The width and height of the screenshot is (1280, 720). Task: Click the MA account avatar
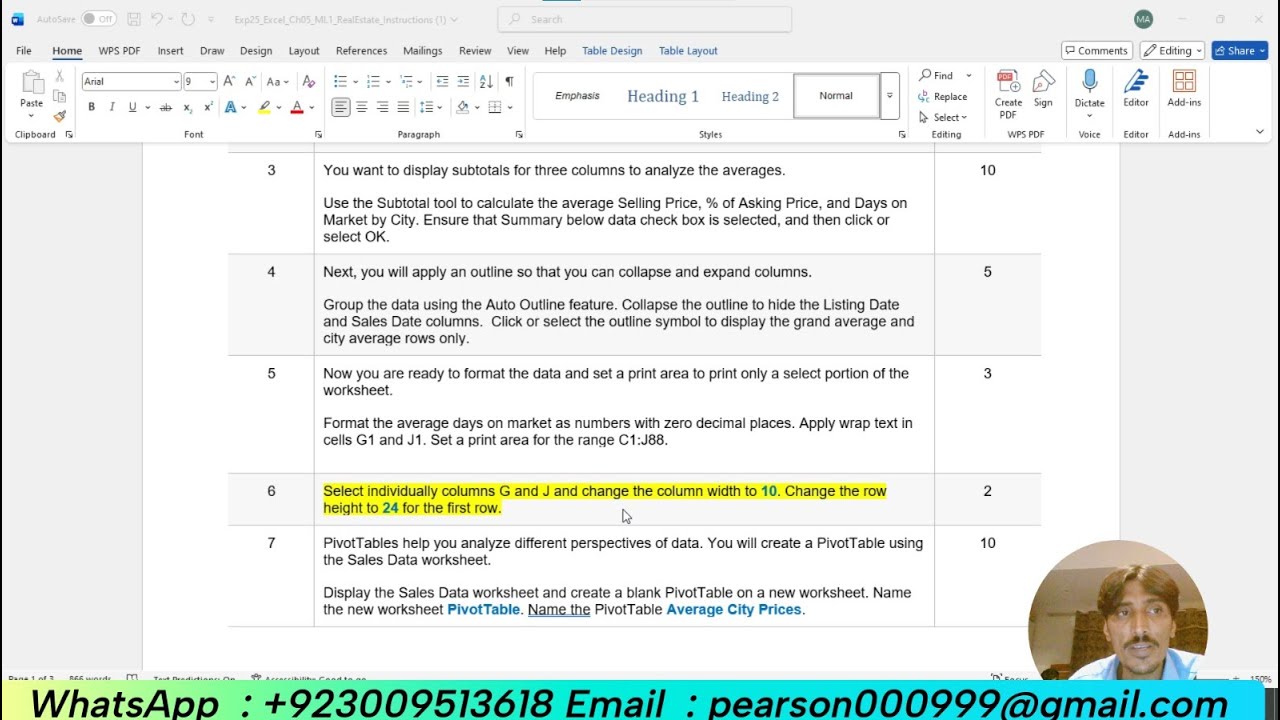[x=1143, y=19]
